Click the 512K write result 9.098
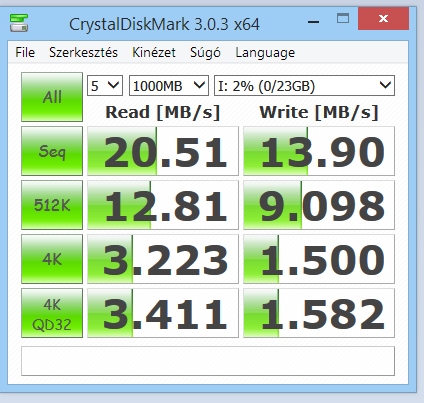Viewport: 424px width, 403px height. (x=319, y=205)
